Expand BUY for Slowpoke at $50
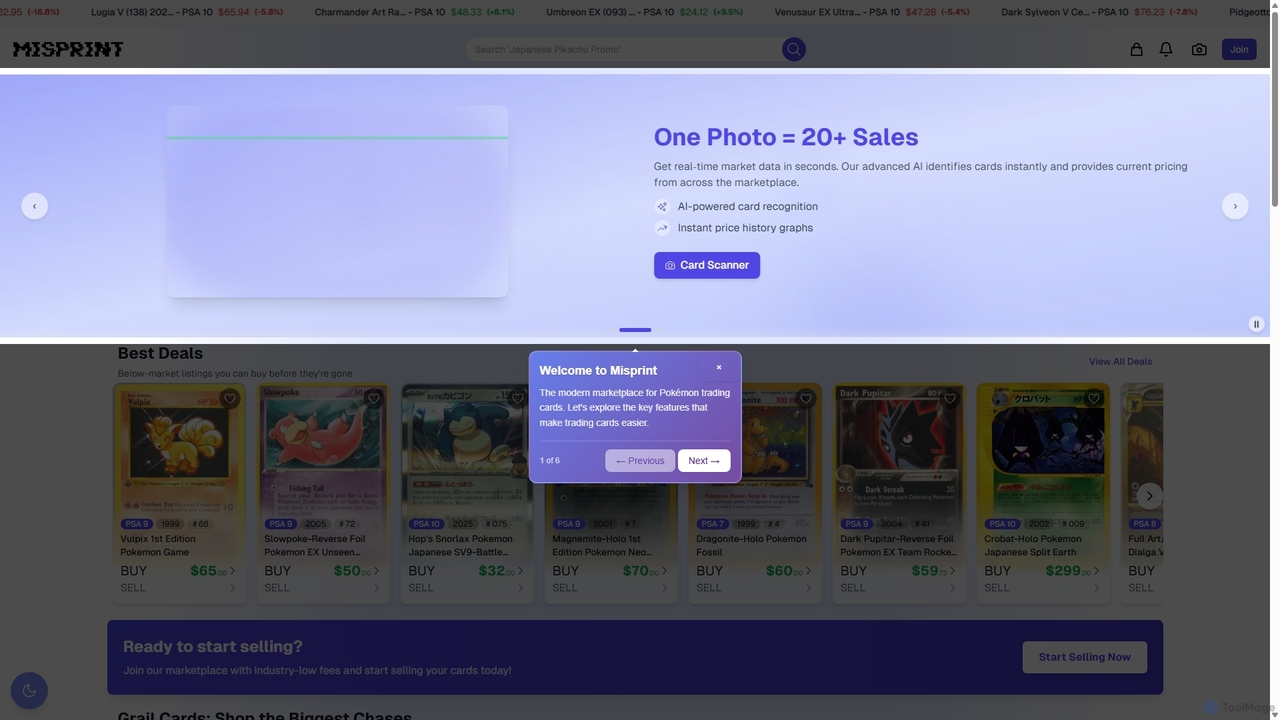 (322, 571)
